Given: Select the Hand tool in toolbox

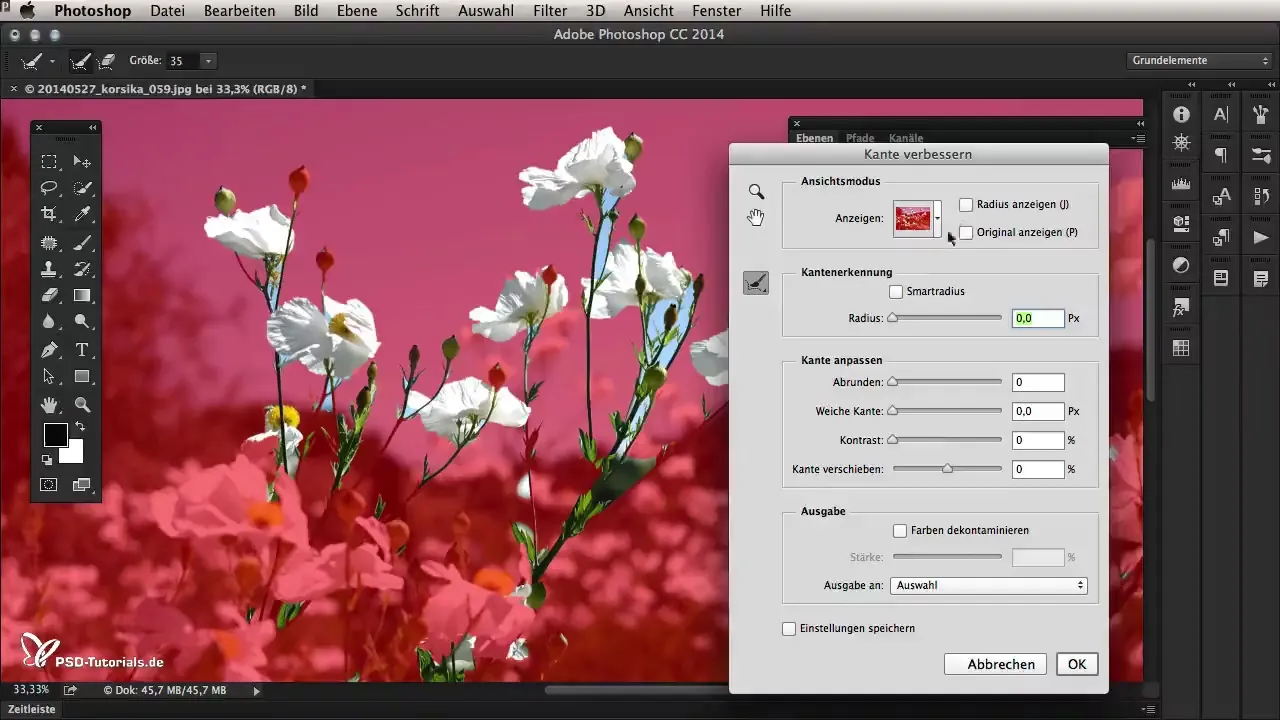Looking at the screenshot, I should click(49, 404).
